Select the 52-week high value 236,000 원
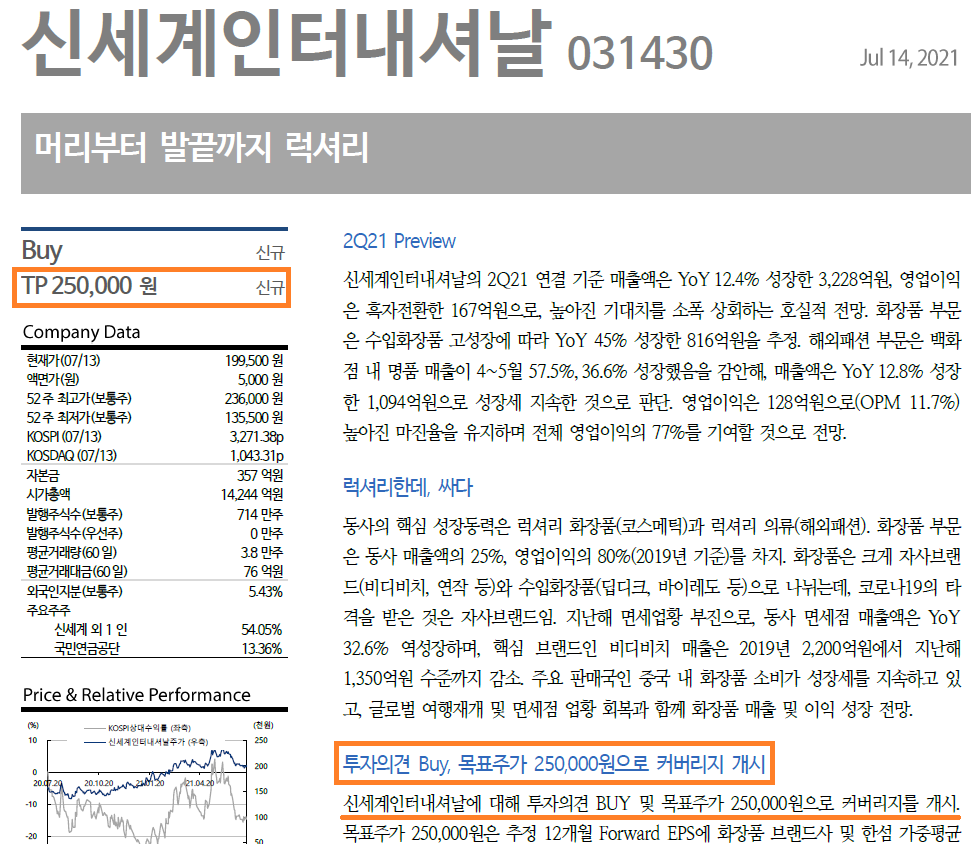 [254, 399]
